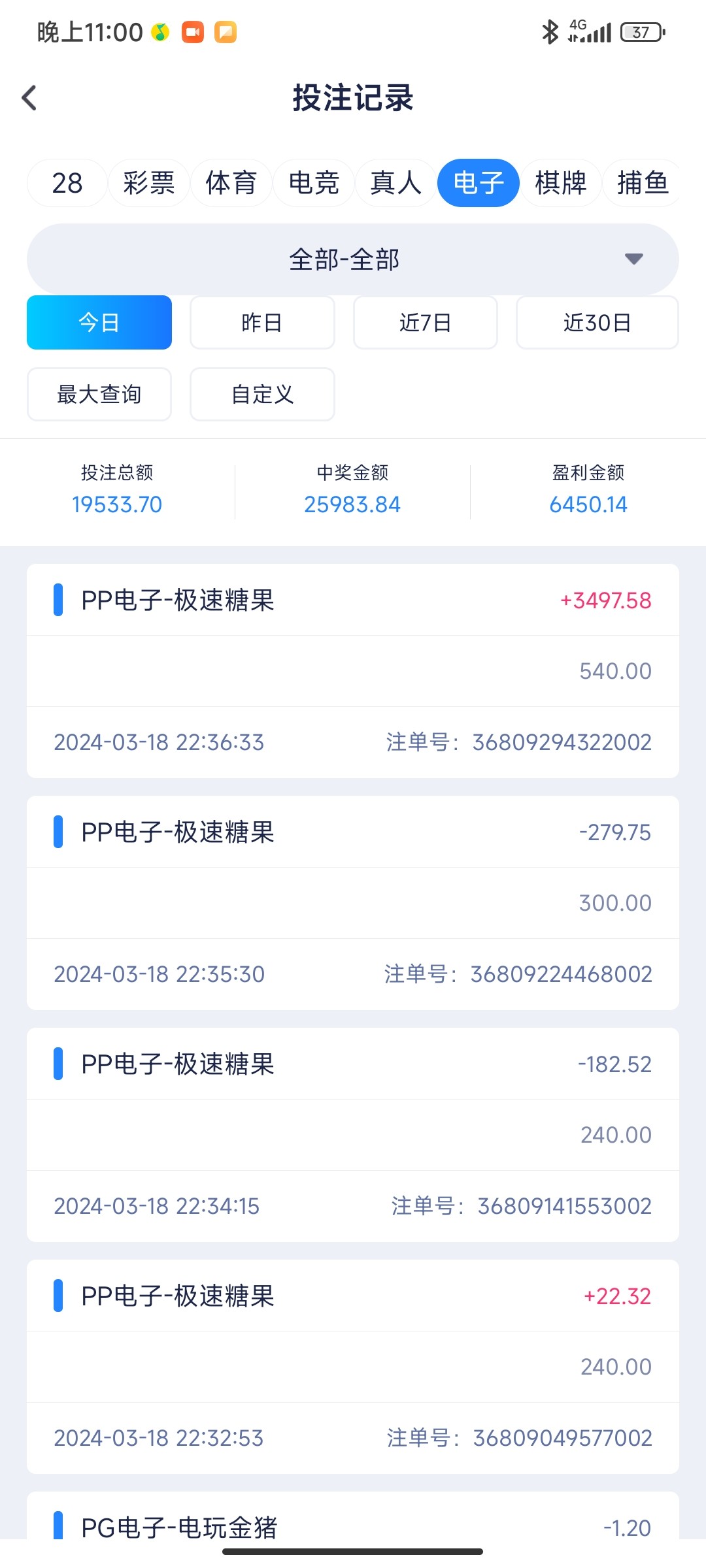Tap the orange screen recorder status icon
This screenshot has width=706, height=1568.
(x=193, y=31)
